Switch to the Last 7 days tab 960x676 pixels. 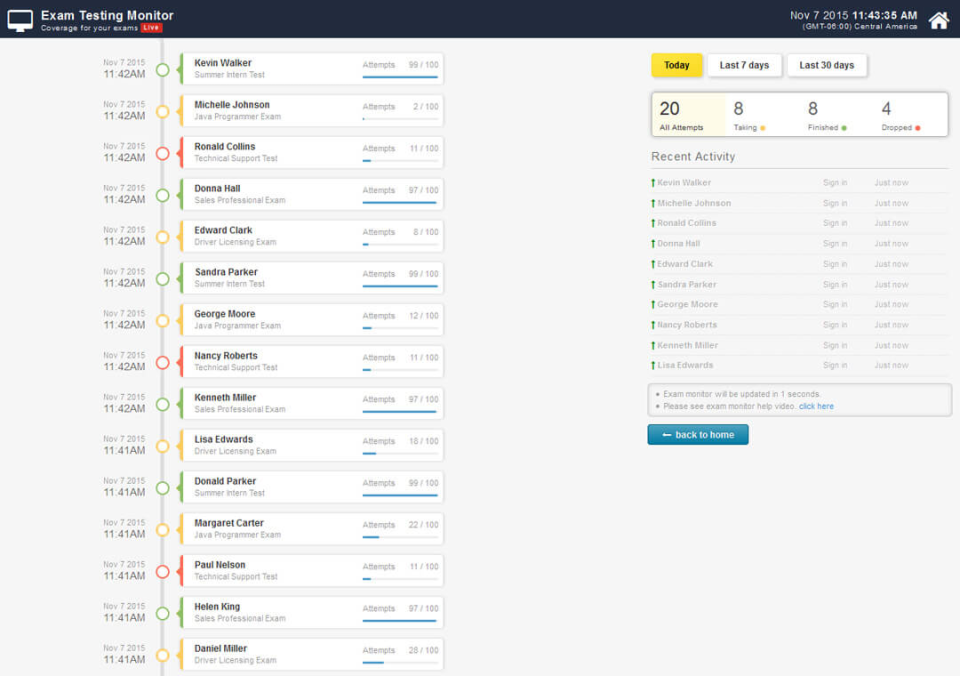pyautogui.click(x=744, y=64)
